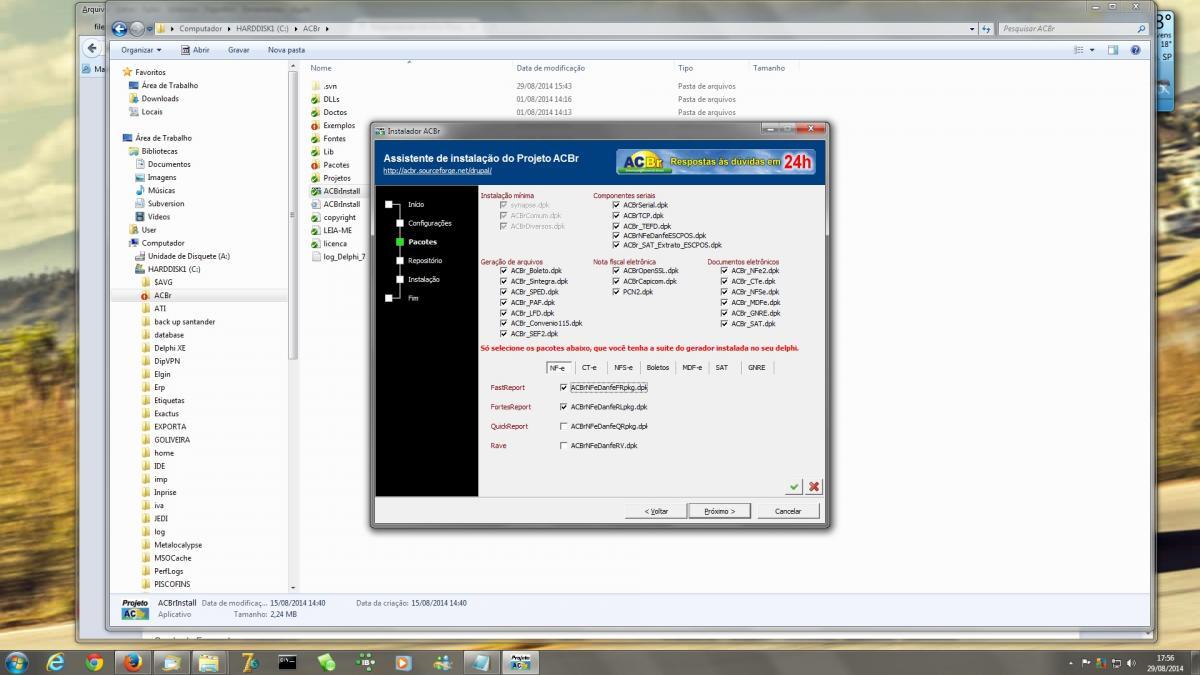
Task: Open the Windows Start menu orb
Action: 17,662
